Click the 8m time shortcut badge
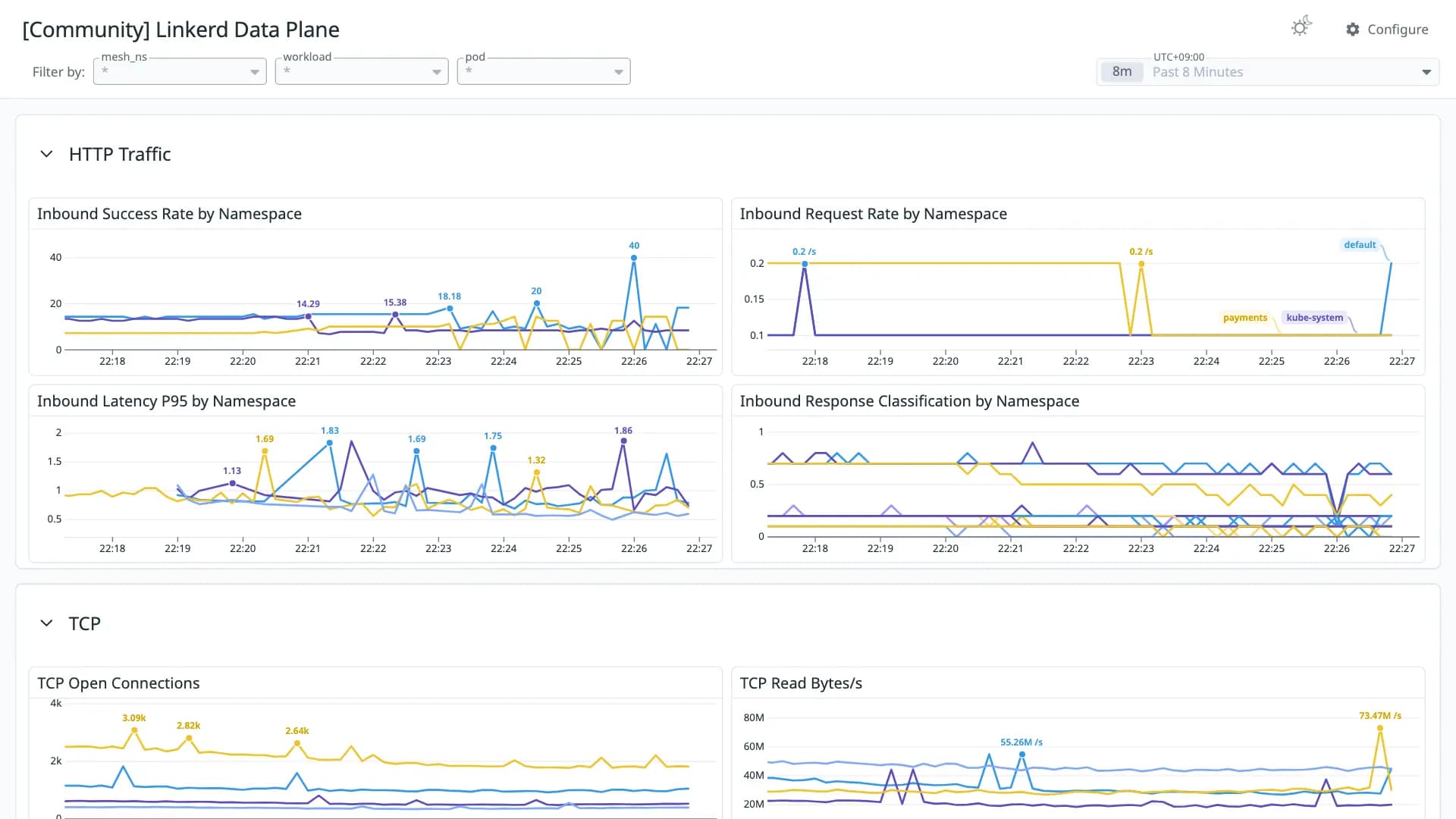This screenshot has width=1456, height=819. click(1122, 72)
